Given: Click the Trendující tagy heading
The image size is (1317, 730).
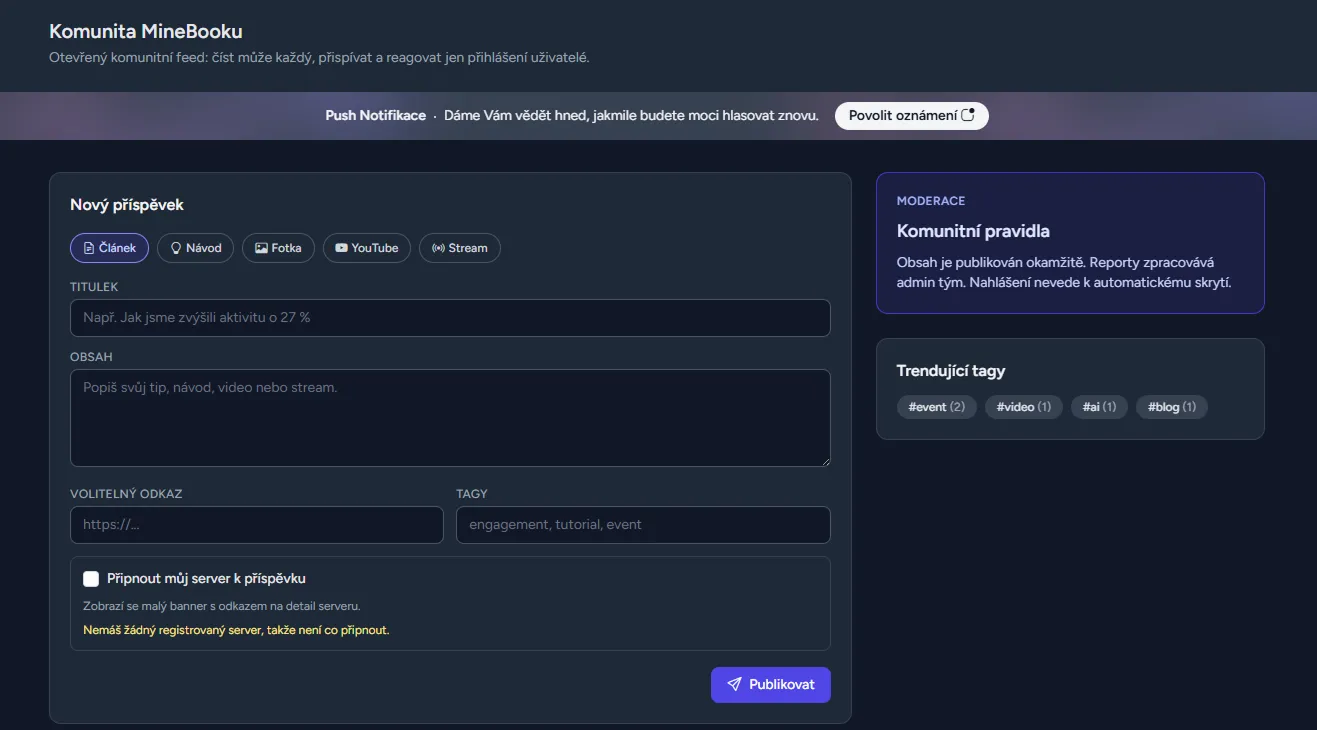Looking at the screenshot, I should click(951, 371).
